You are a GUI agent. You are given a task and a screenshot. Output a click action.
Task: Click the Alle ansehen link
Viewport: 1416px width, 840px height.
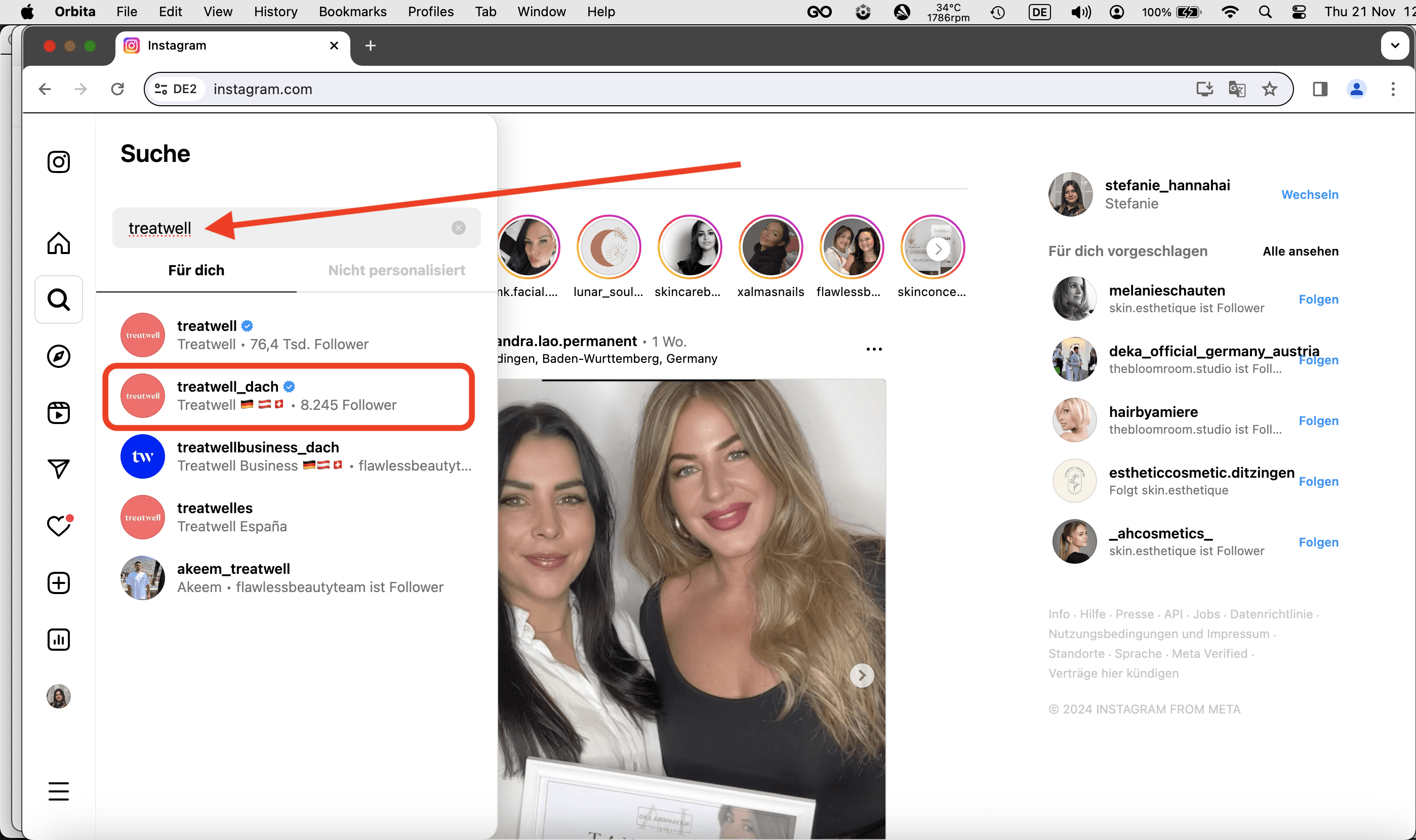click(x=1300, y=251)
